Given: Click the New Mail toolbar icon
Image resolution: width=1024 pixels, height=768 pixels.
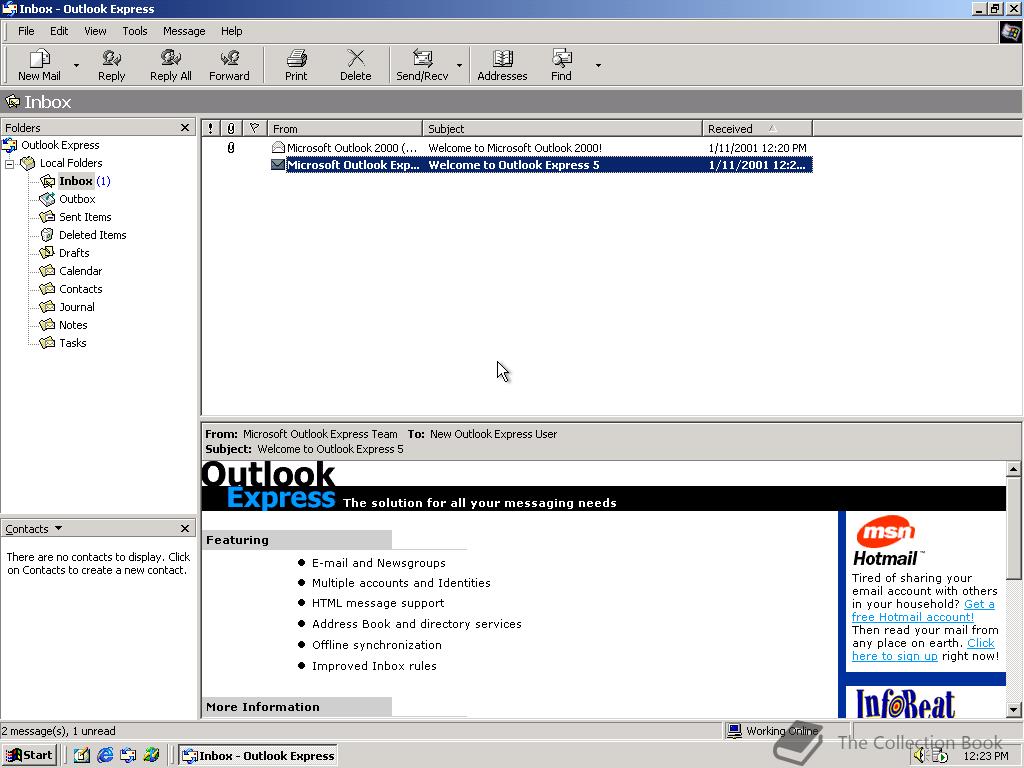Looking at the screenshot, I should tap(39, 65).
